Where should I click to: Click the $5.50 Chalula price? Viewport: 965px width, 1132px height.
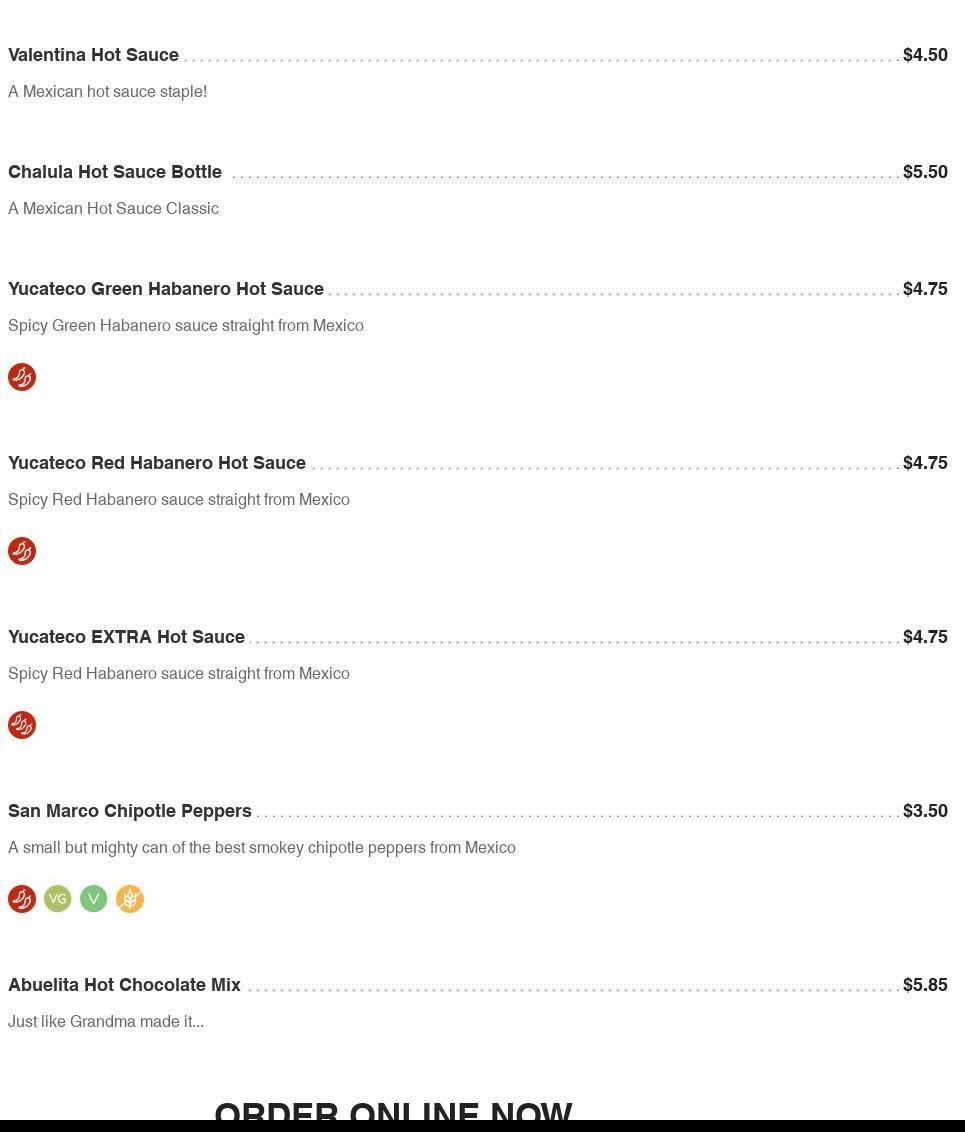pos(925,172)
